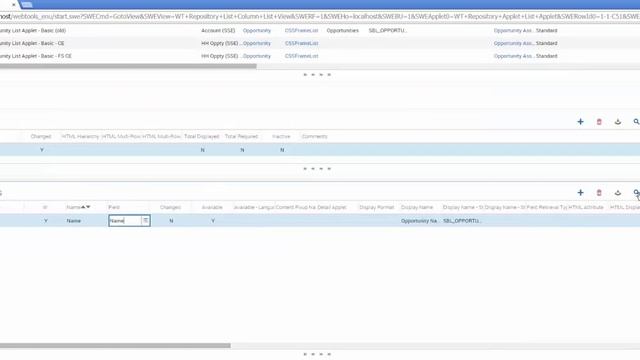Click HTML attribute column header
The width and height of the screenshot is (640, 360).
(x=586, y=207)
